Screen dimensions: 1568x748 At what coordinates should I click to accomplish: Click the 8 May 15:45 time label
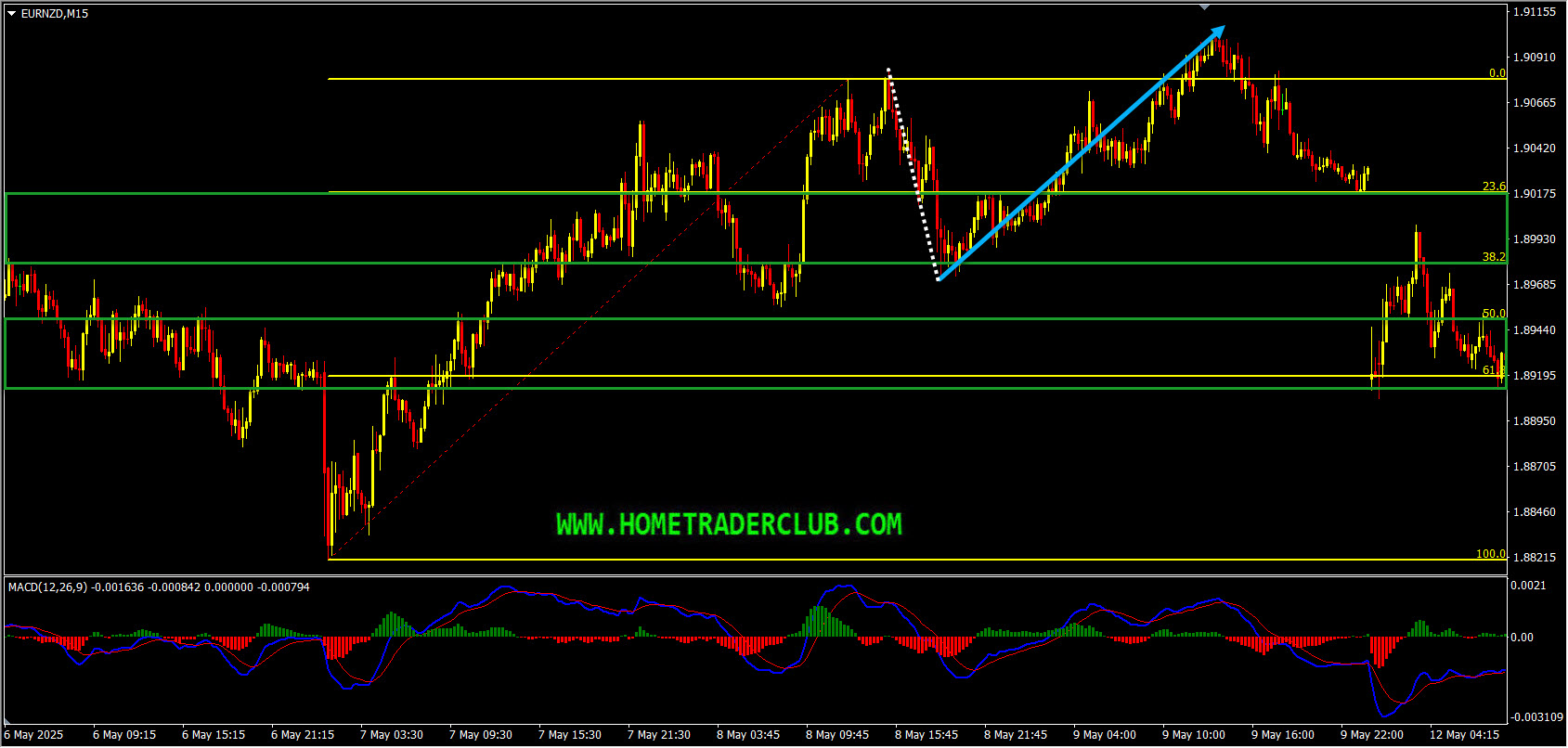(927, 735)
